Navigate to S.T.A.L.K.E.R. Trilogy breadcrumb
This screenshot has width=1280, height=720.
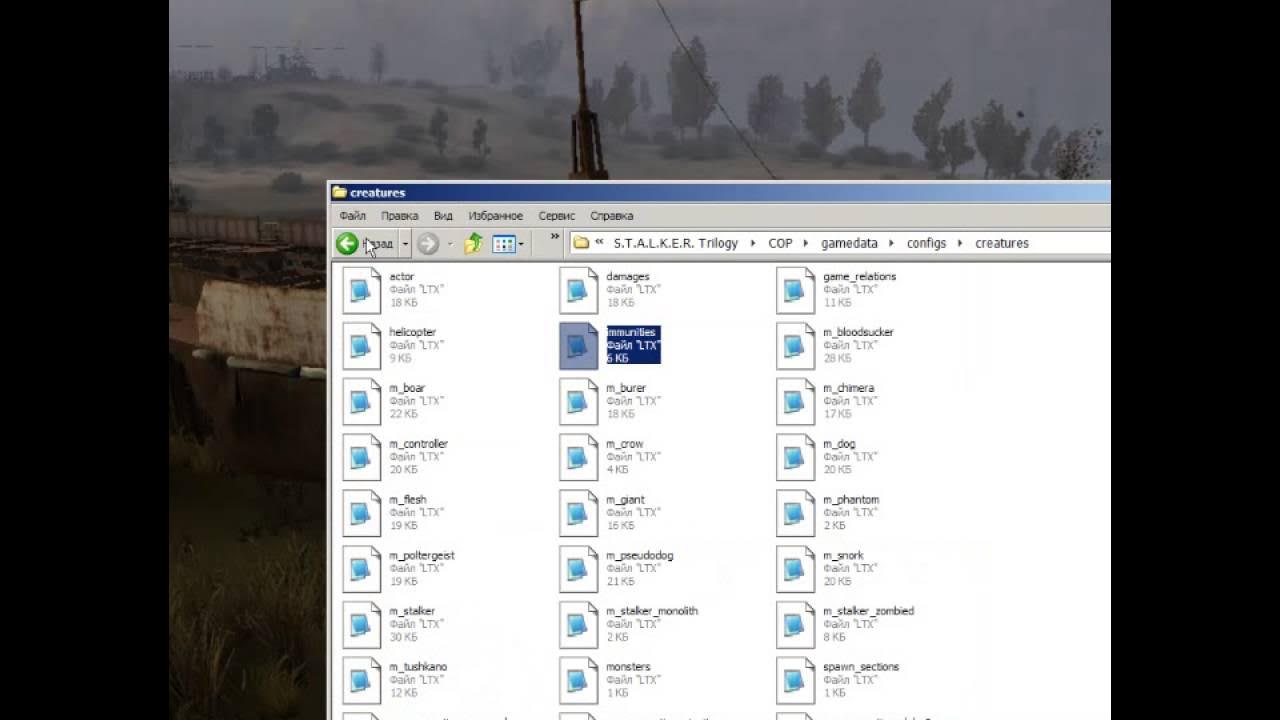coord(676,243)
